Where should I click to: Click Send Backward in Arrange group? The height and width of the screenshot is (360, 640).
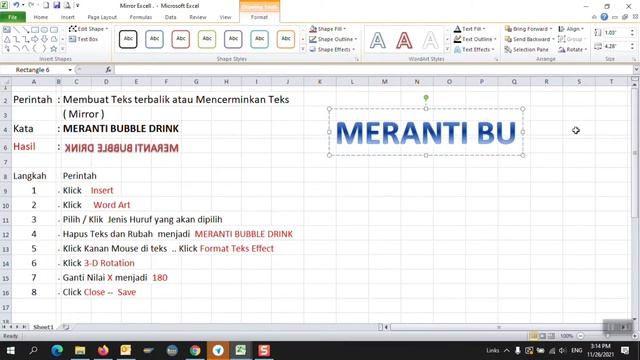(x=529, y=39)
